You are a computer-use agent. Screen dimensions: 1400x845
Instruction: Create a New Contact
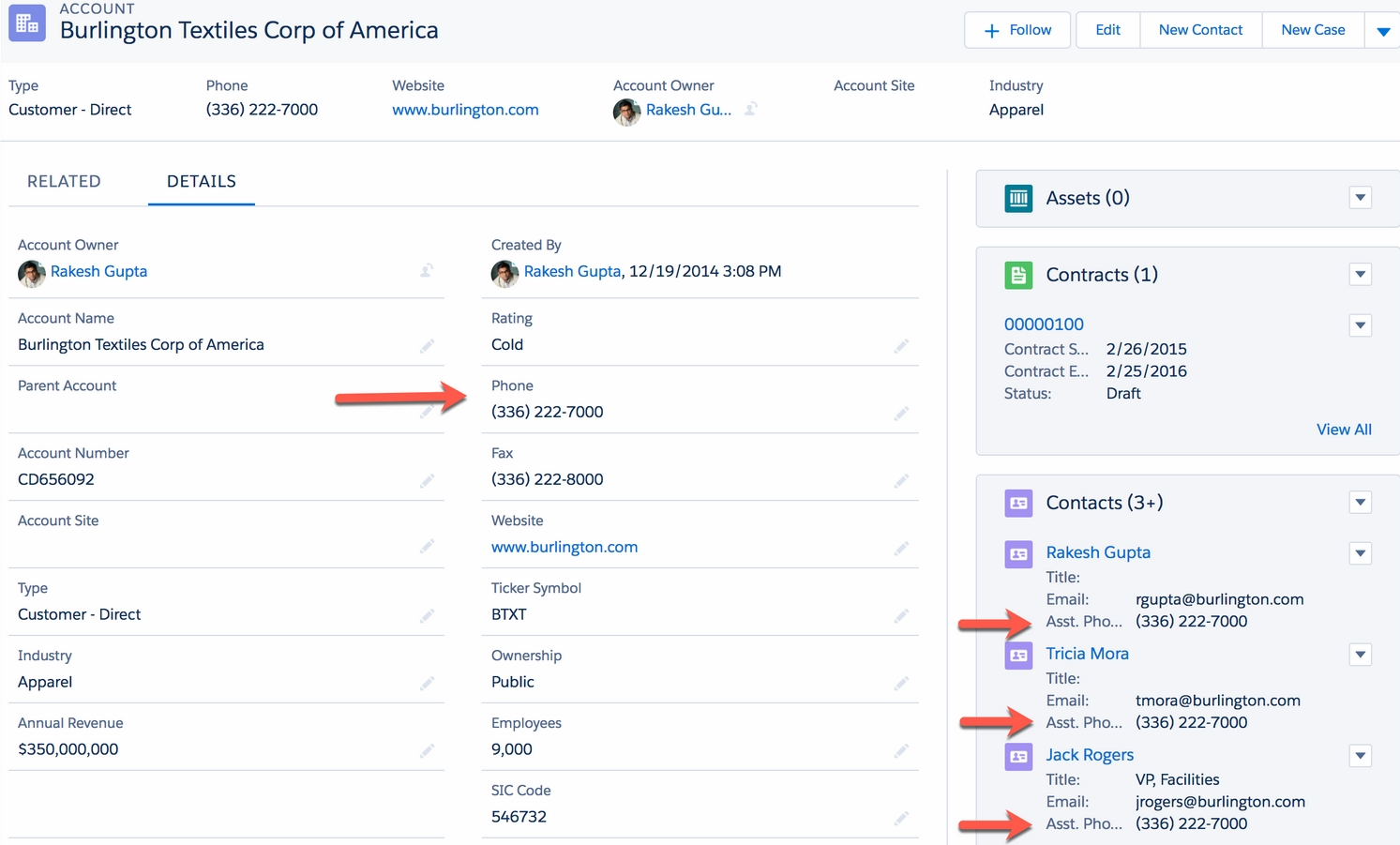click(x=1200, y=30)
